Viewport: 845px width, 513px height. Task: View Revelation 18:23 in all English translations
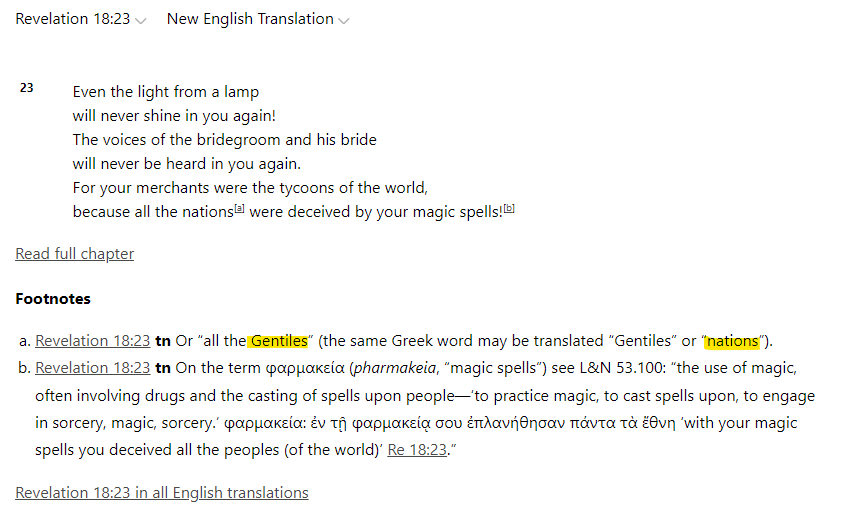pos(162,492)
